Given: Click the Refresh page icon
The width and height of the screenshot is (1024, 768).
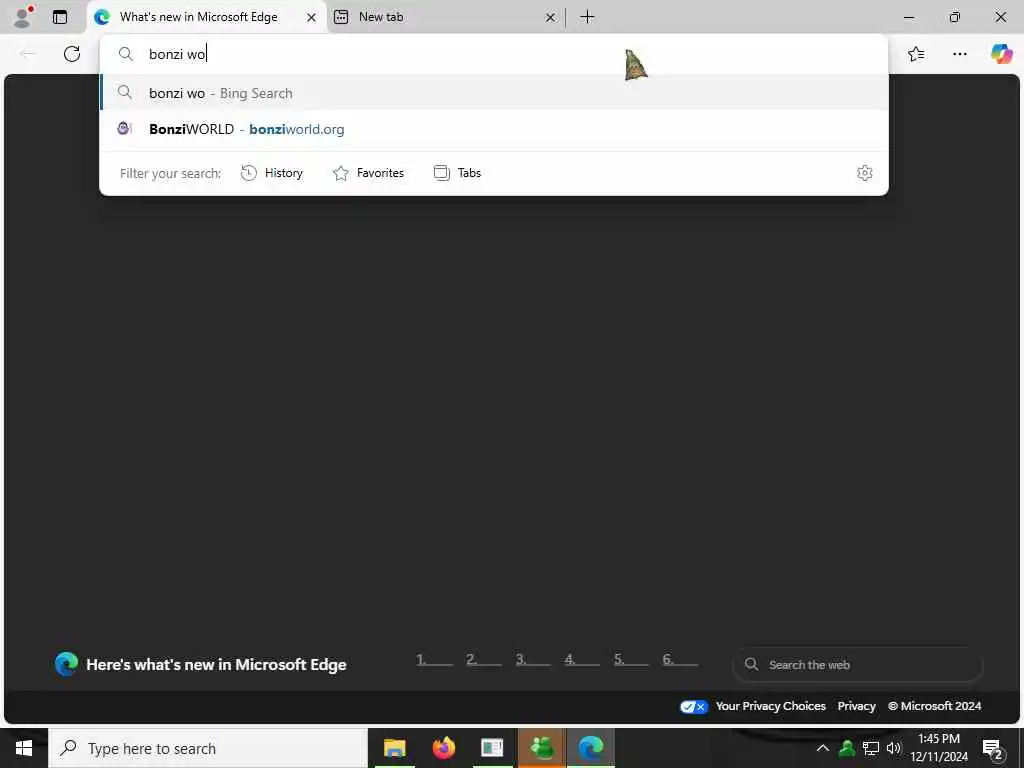Looking at the screenshot, I should pyautogui.click(x=72, y=54).
